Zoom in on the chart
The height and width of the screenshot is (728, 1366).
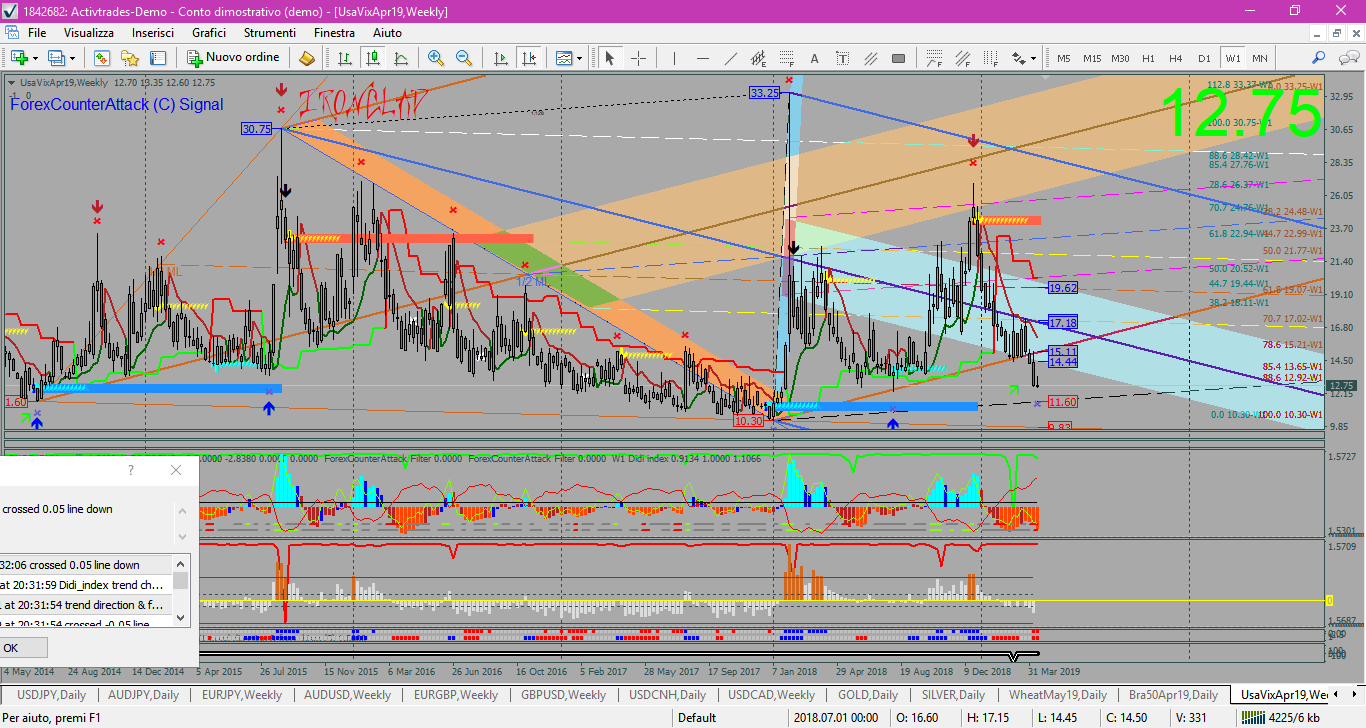[x=436, y=58]
